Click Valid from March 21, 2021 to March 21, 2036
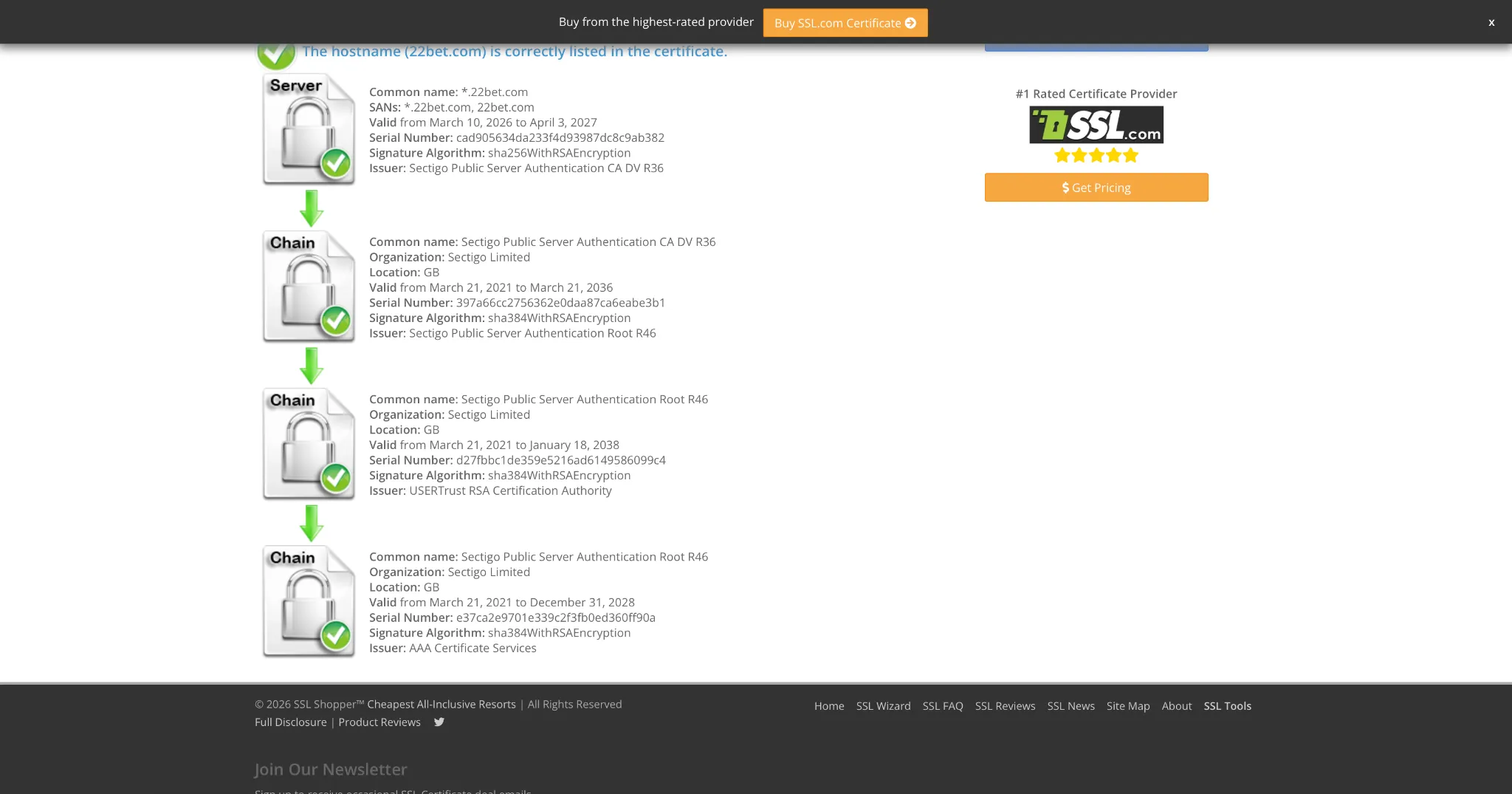This screenshot has width=1512, height=794. click(x=491, y=287)
